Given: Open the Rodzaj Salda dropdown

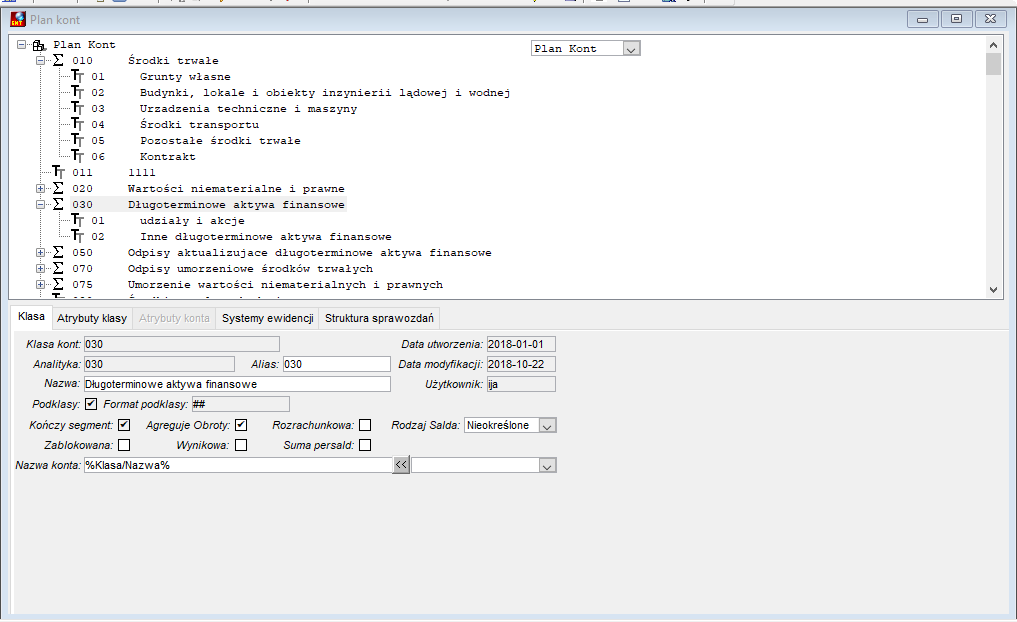Looking at the screenshot, I should (547, 425).
